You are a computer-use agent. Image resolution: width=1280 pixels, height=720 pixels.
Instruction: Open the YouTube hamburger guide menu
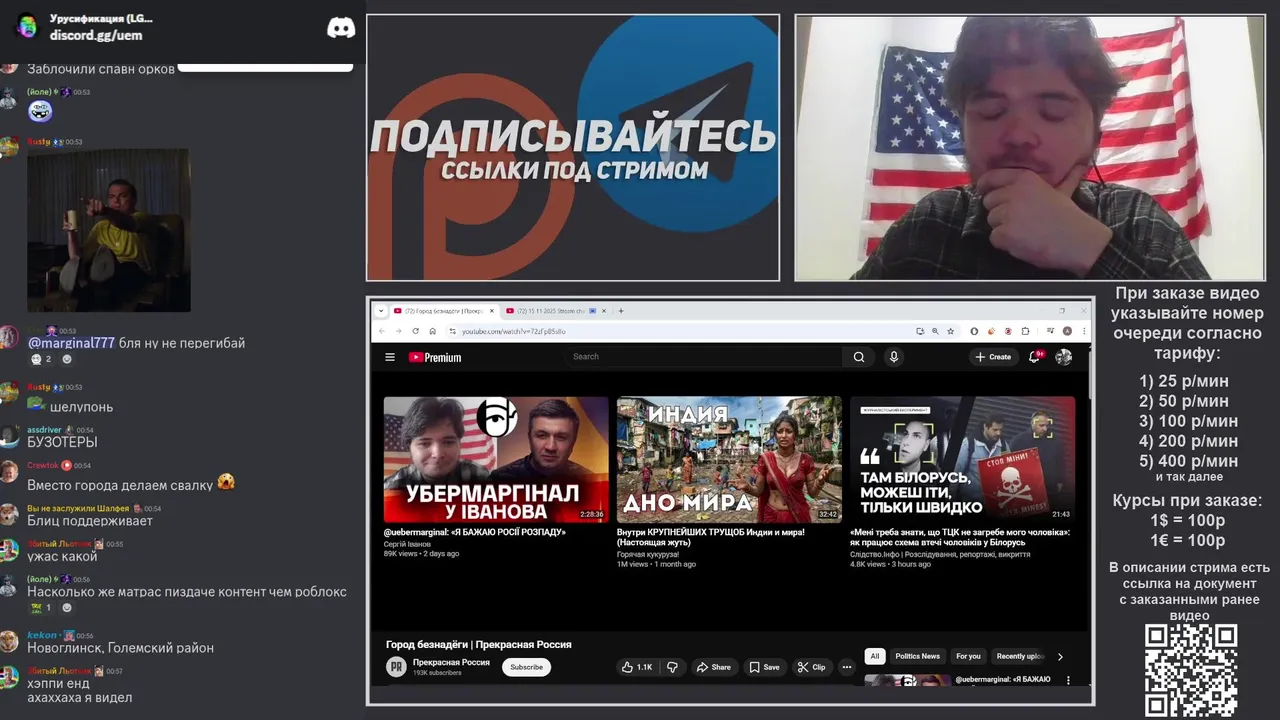pyautogui.click(x=390, y=357)
